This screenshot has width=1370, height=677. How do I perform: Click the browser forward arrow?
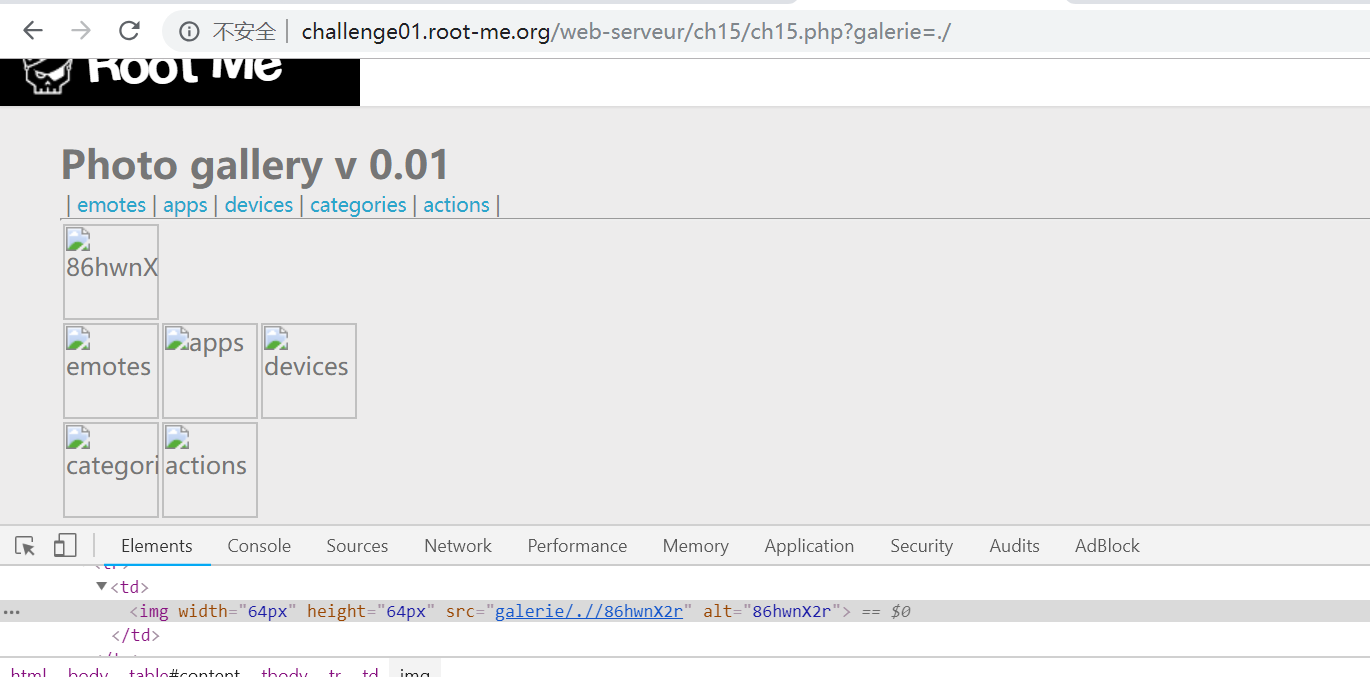coord(81,31)
